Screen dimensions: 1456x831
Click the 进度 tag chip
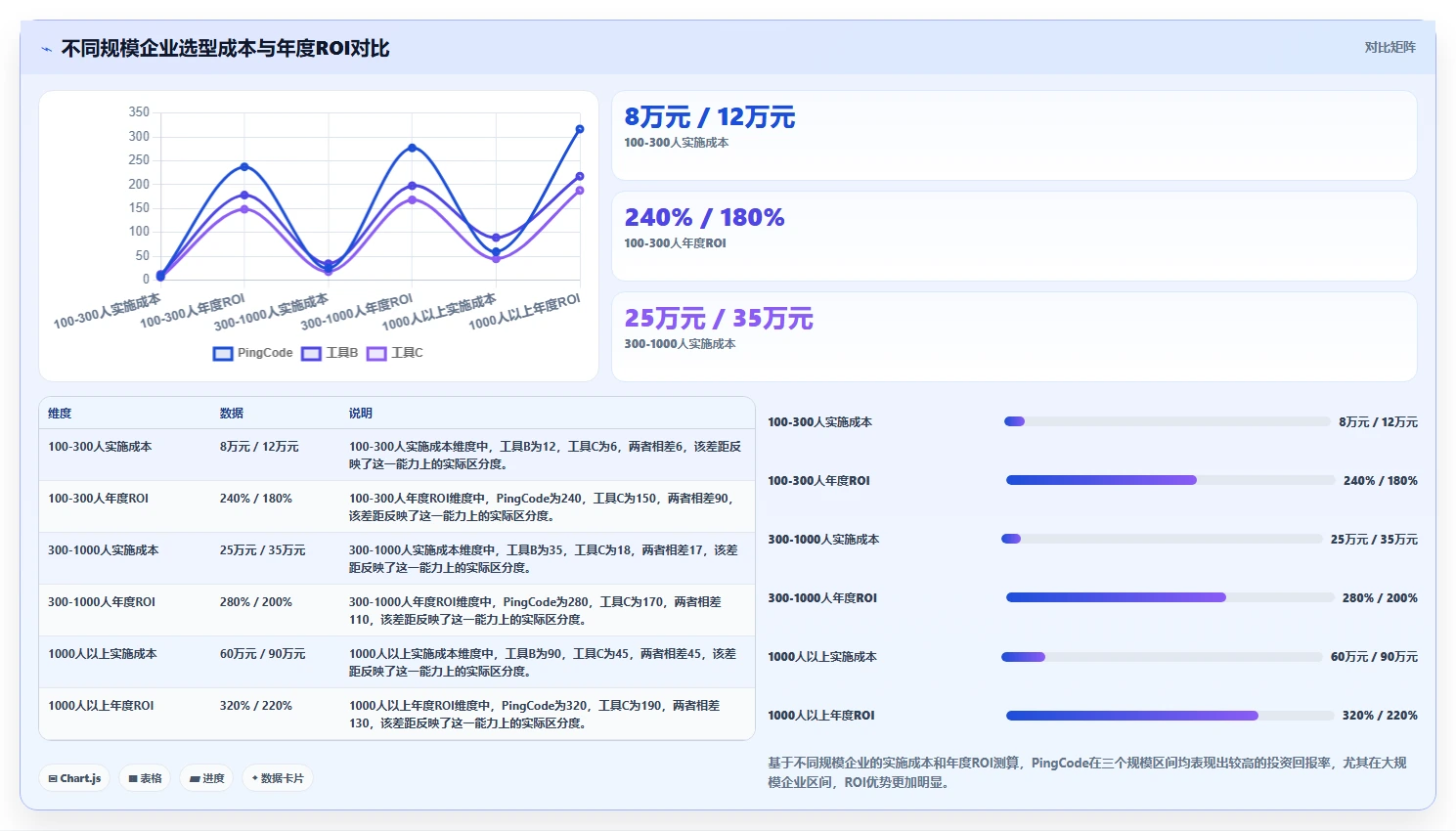206,778
